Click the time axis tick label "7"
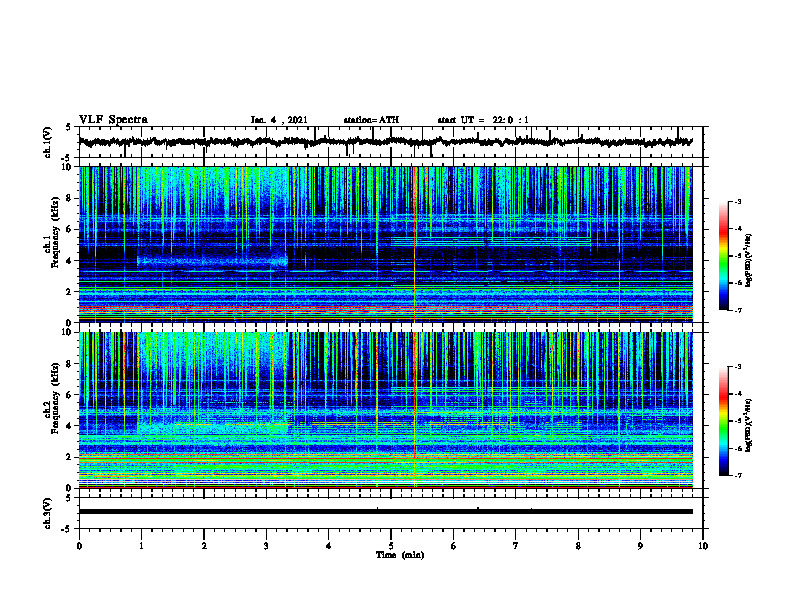This screenshot has height=612, width=792. pos(516,546)
